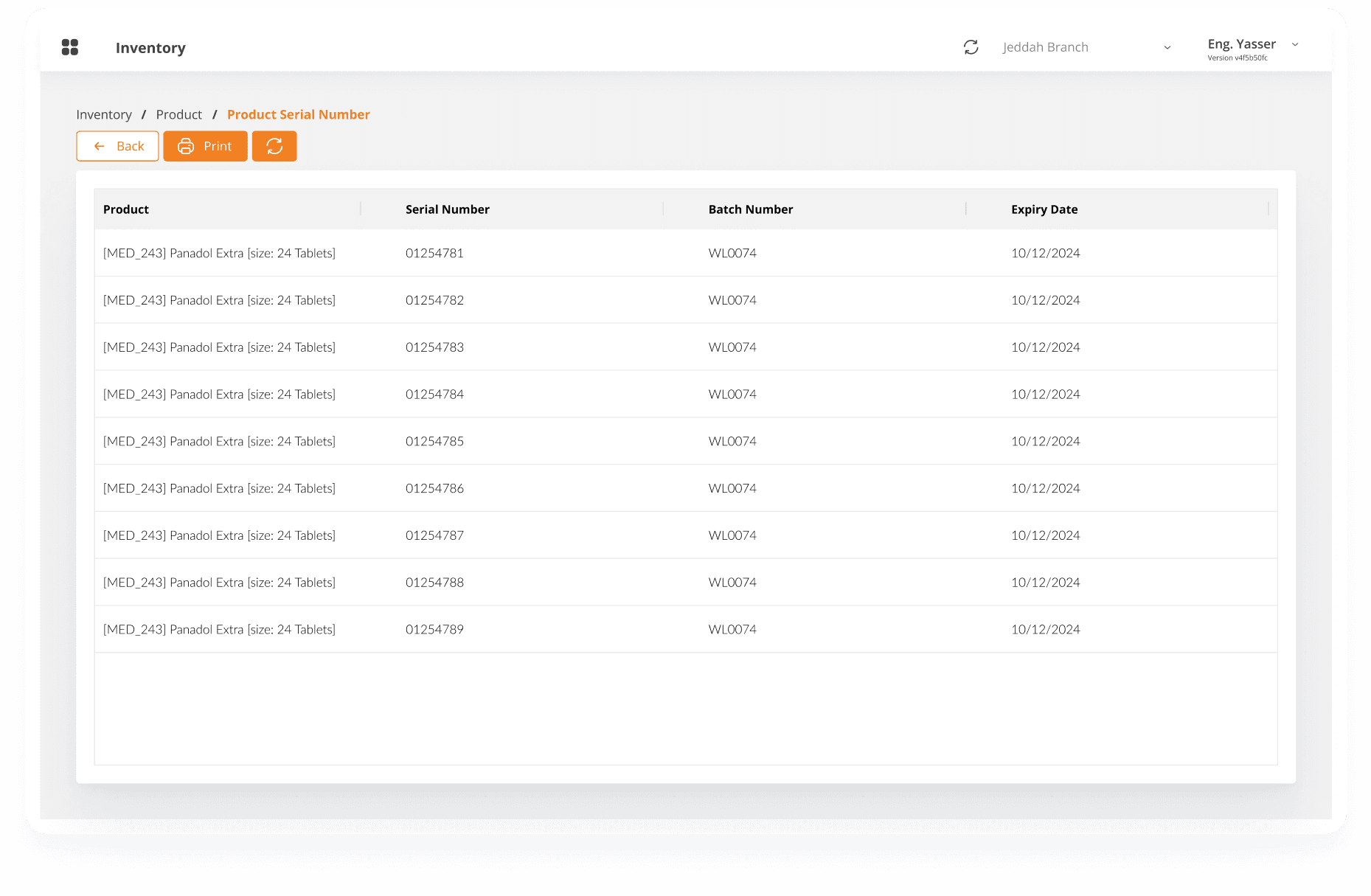Go back using the Back button
The image size is (1371, 896).
[118, 146]
